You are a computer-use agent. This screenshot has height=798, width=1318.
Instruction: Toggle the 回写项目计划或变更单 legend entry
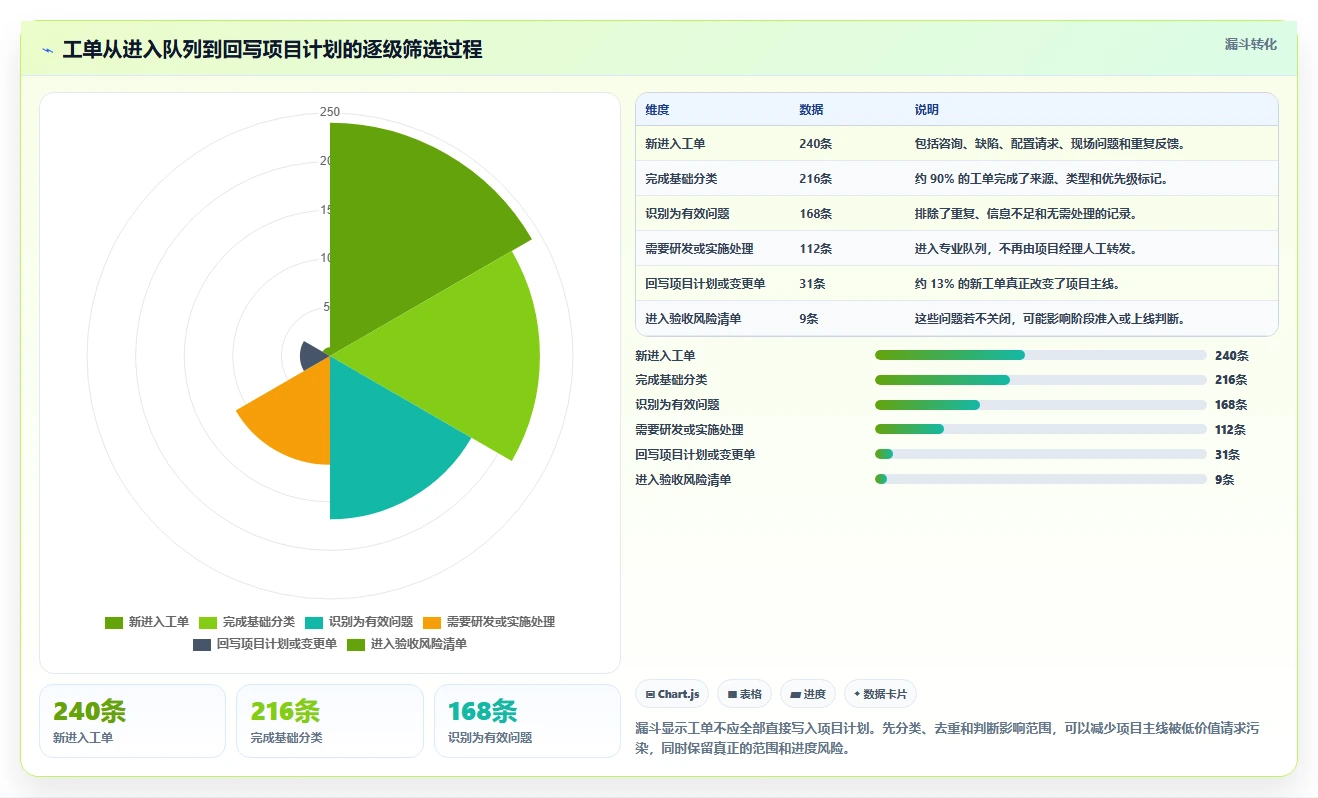pos(265,644)
